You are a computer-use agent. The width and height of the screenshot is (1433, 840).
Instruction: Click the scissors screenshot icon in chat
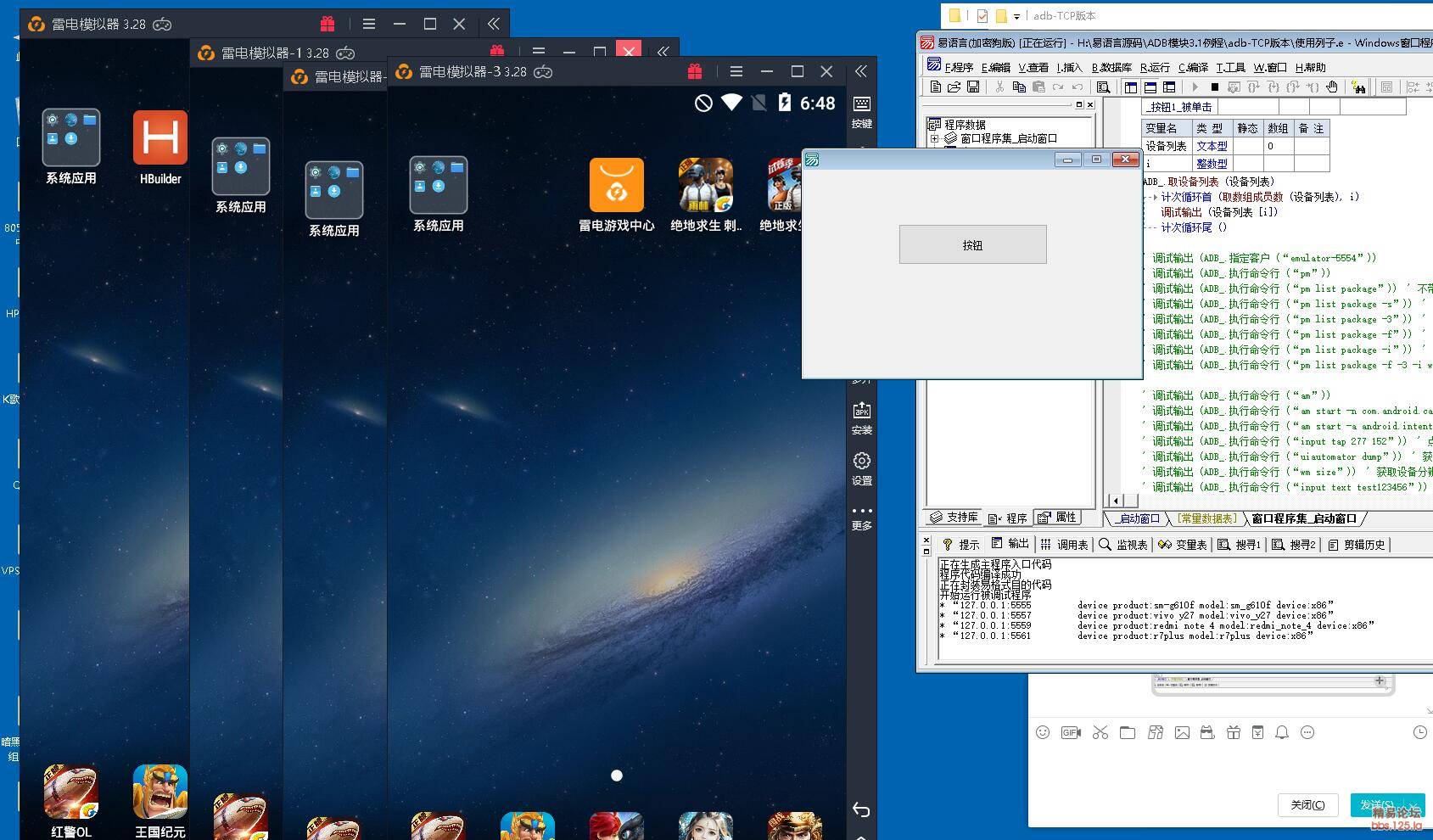click(1100, 732)
